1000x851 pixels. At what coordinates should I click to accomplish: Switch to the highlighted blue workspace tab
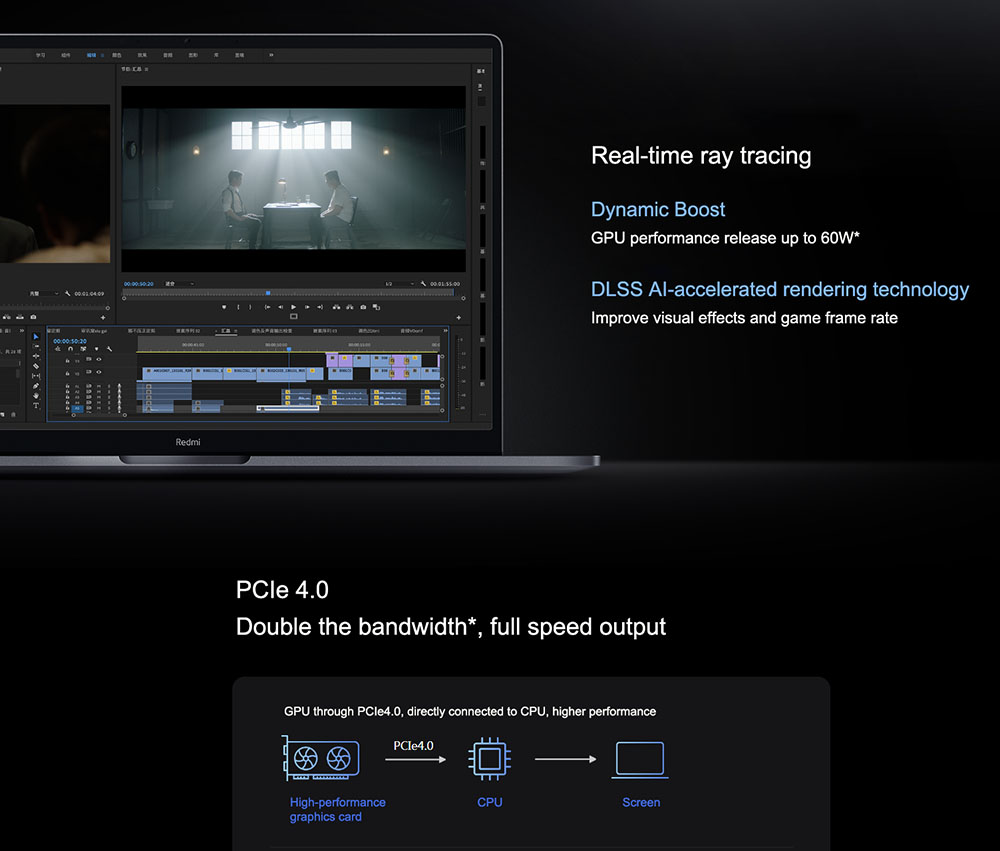tap(92, 55)
